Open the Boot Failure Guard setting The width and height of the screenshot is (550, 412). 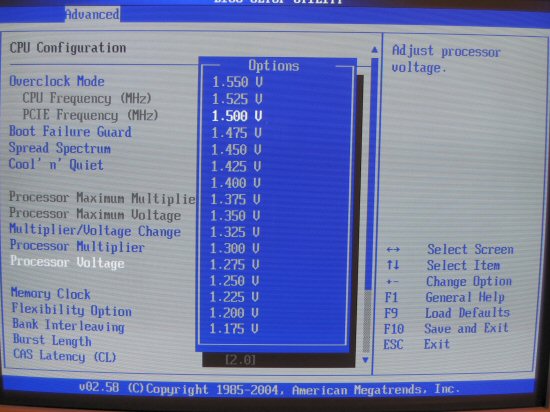coord(71,132)
